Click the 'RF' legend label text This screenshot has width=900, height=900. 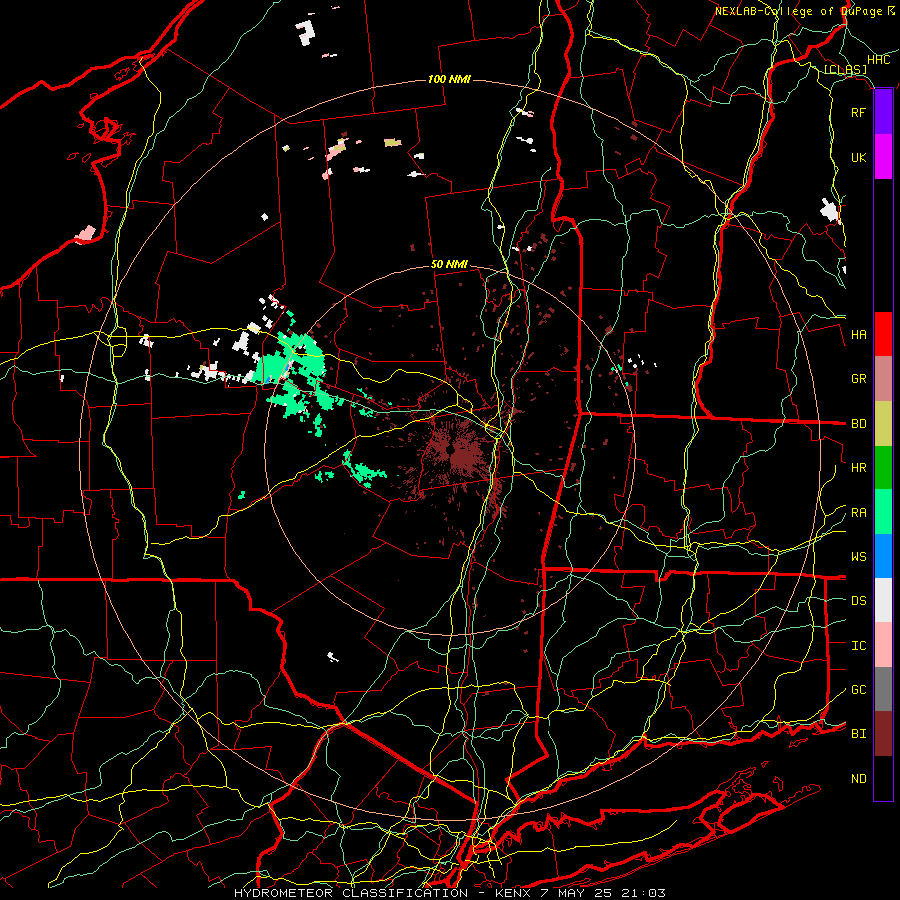point(858,113)
